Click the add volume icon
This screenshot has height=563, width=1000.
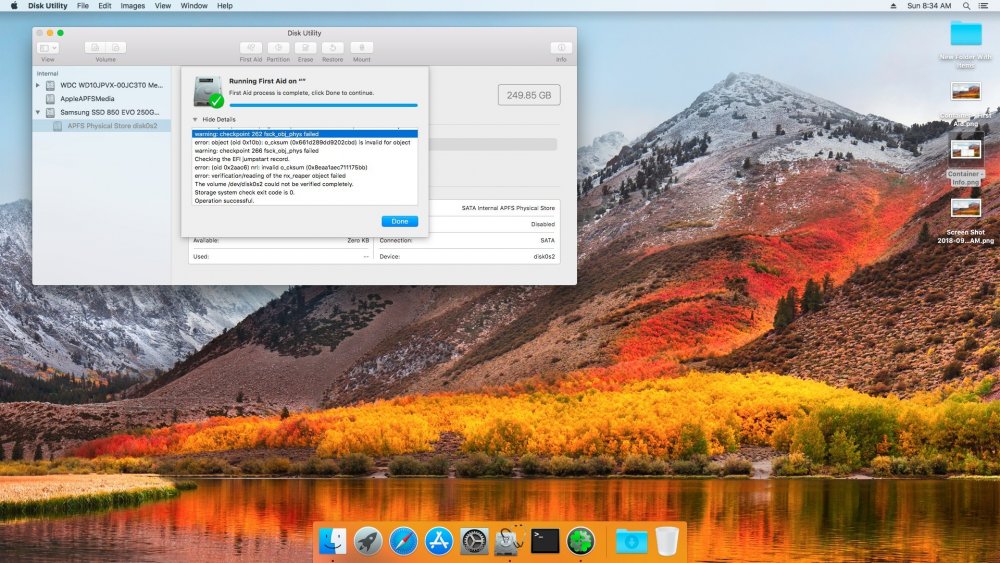95,48
